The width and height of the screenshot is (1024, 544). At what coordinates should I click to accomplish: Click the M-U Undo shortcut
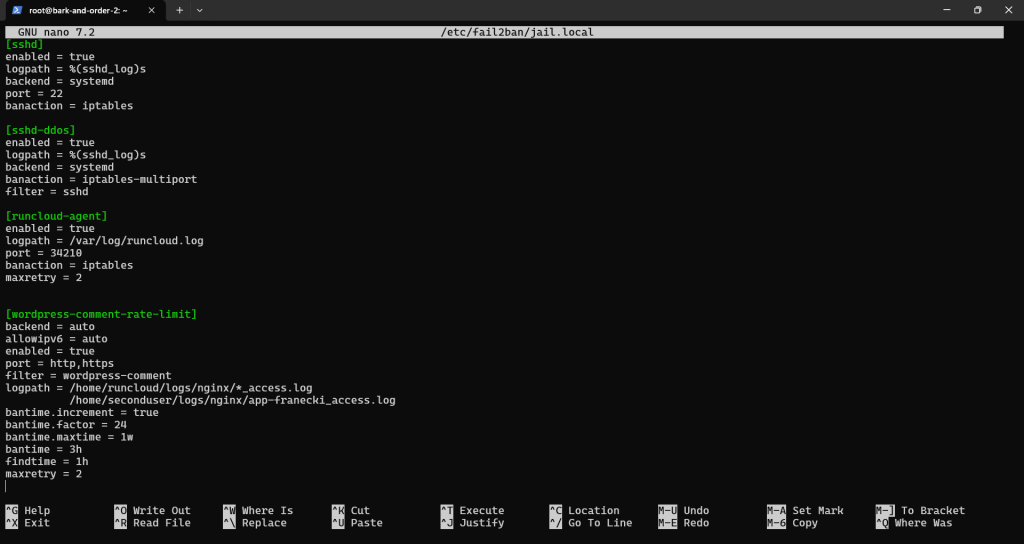point(683,511)
